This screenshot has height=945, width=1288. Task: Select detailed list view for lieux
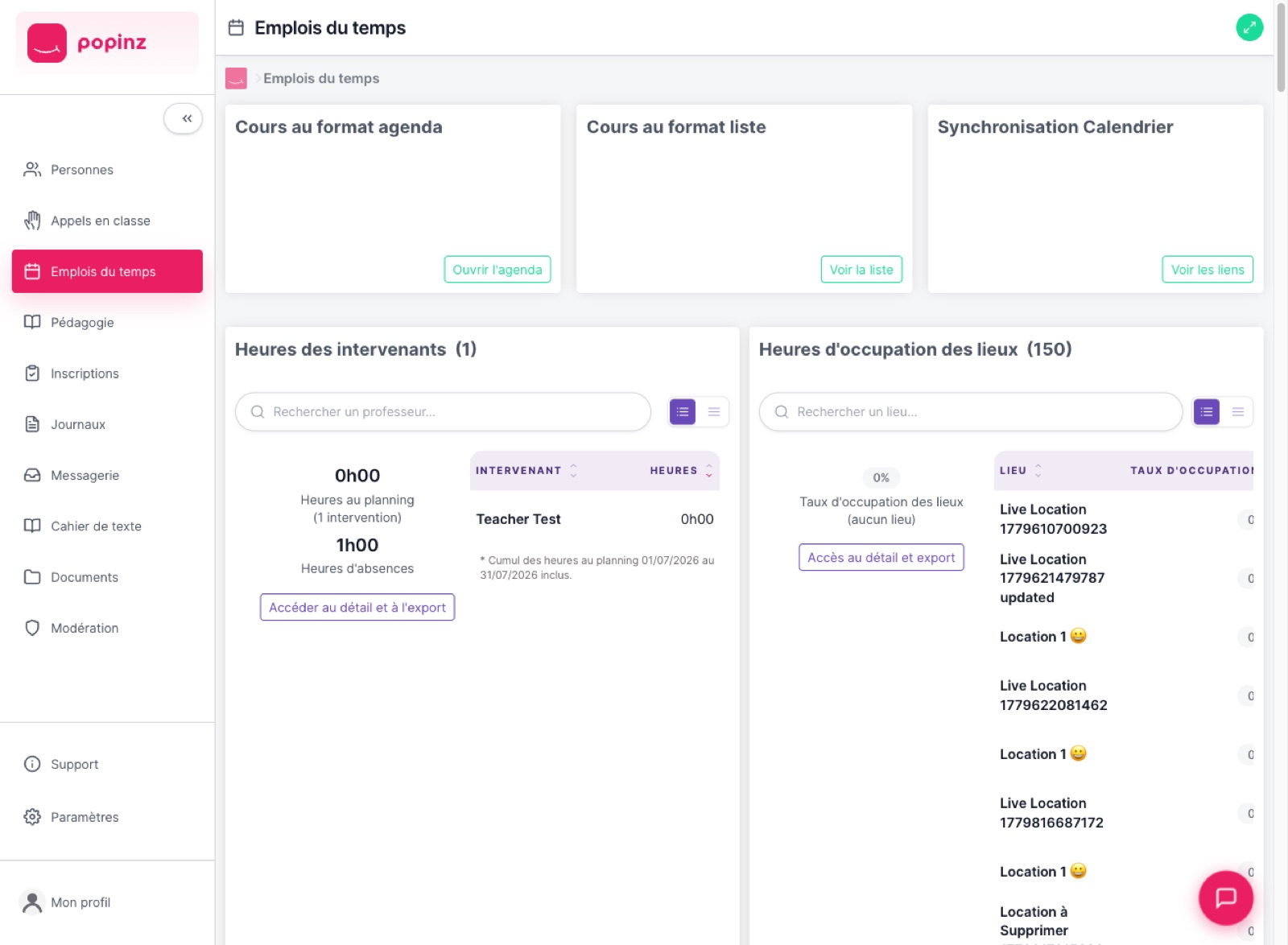pyautogui.click(x=1207, y=412)
